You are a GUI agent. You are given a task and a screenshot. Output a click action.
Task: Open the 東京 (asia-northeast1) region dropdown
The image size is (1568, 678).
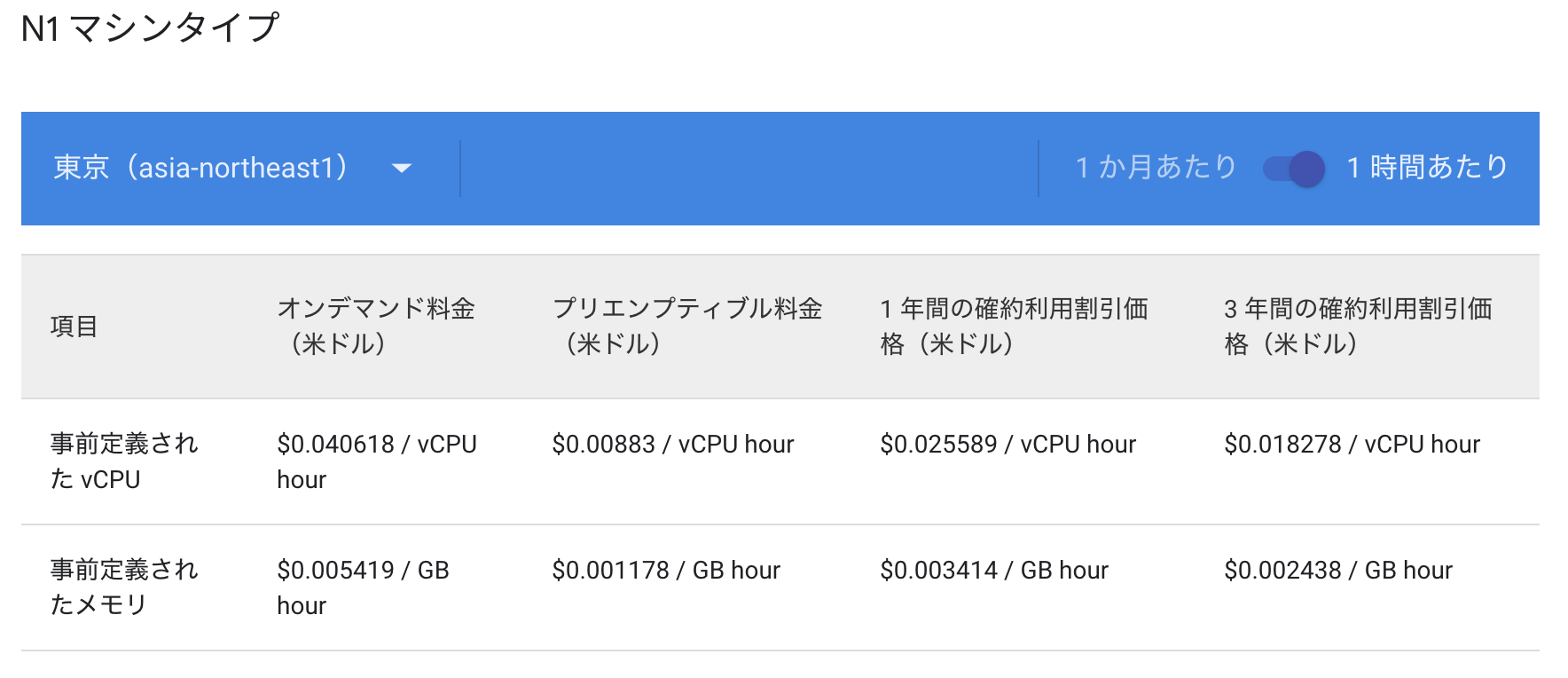(233, 168)
